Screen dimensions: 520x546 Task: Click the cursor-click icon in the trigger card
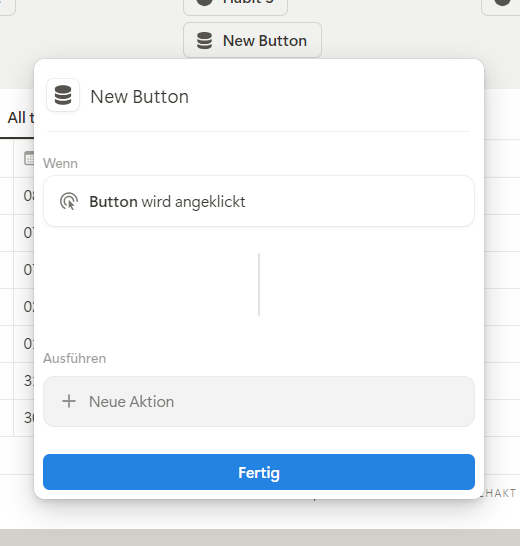pos(69,201)
